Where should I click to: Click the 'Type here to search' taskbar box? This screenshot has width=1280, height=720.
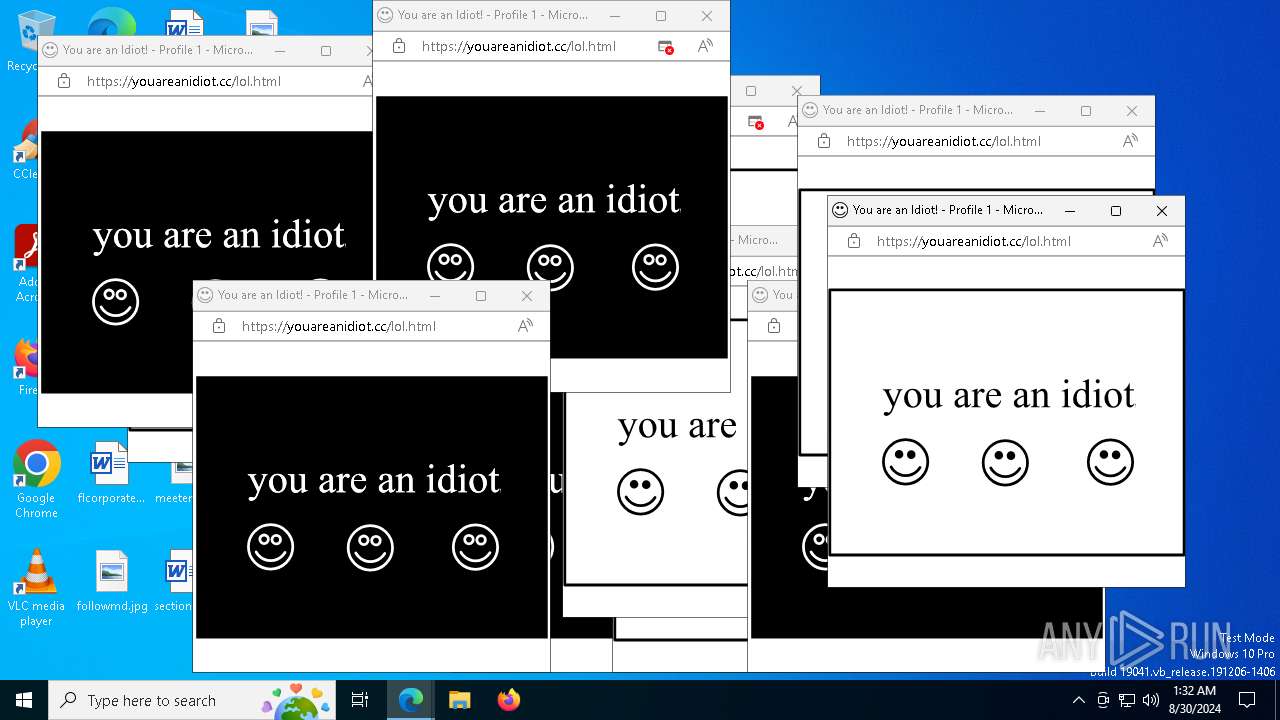click(191, 700)
